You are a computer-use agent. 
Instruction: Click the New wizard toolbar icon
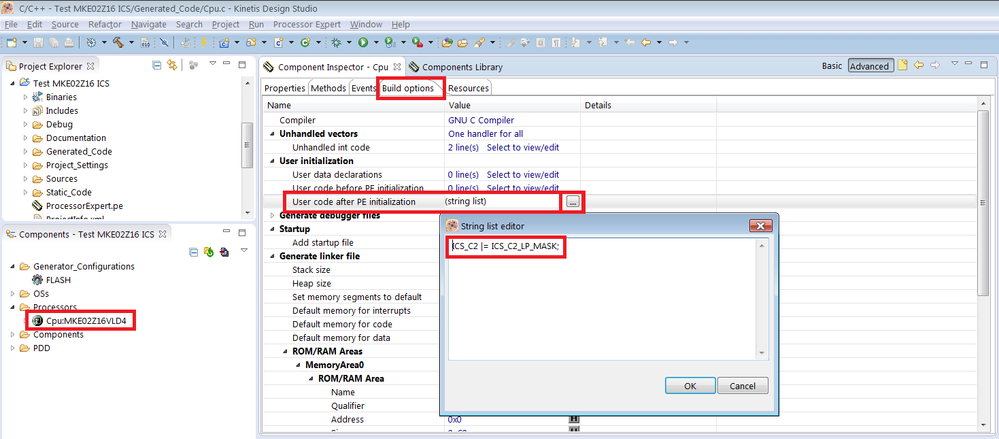11,43
